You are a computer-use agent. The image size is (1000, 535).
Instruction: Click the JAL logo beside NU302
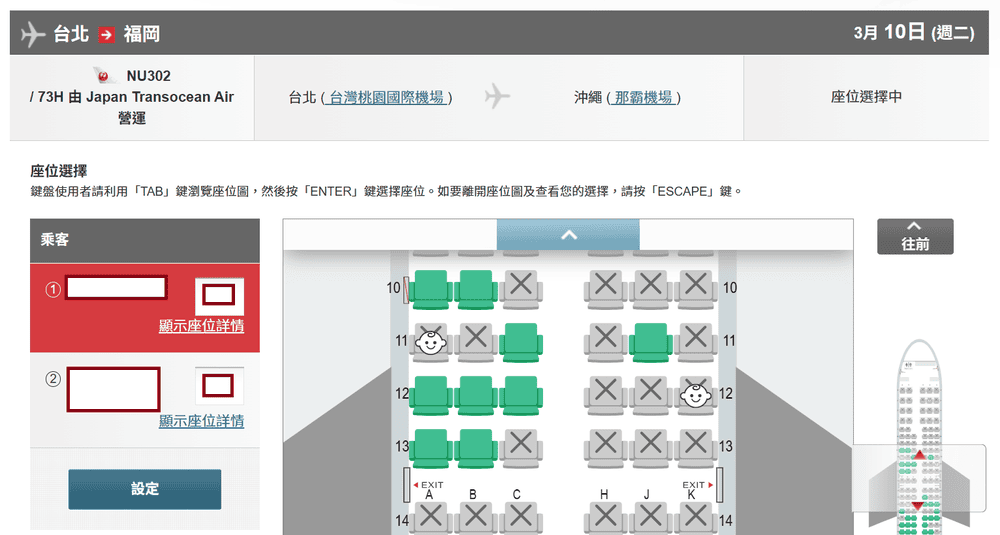click(x=105, y=76)
